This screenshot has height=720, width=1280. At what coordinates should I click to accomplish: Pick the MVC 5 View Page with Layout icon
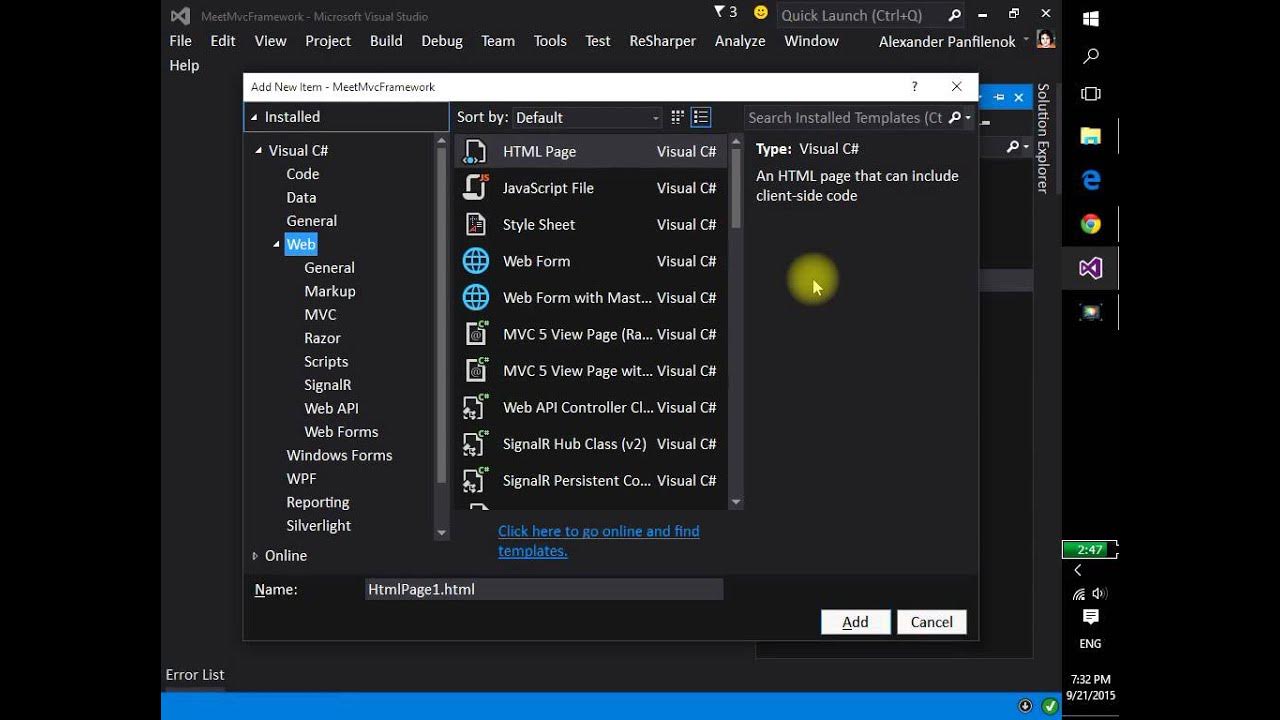point(476,371)
